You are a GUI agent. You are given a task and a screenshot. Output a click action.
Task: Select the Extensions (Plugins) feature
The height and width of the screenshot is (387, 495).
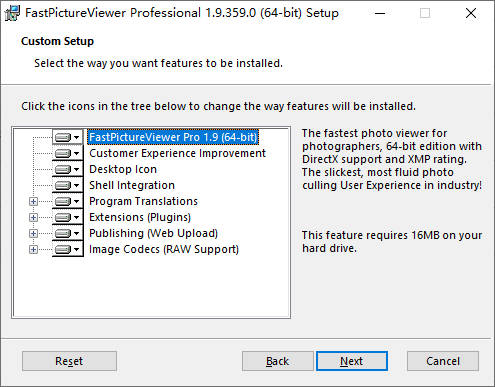click(140, 217)
